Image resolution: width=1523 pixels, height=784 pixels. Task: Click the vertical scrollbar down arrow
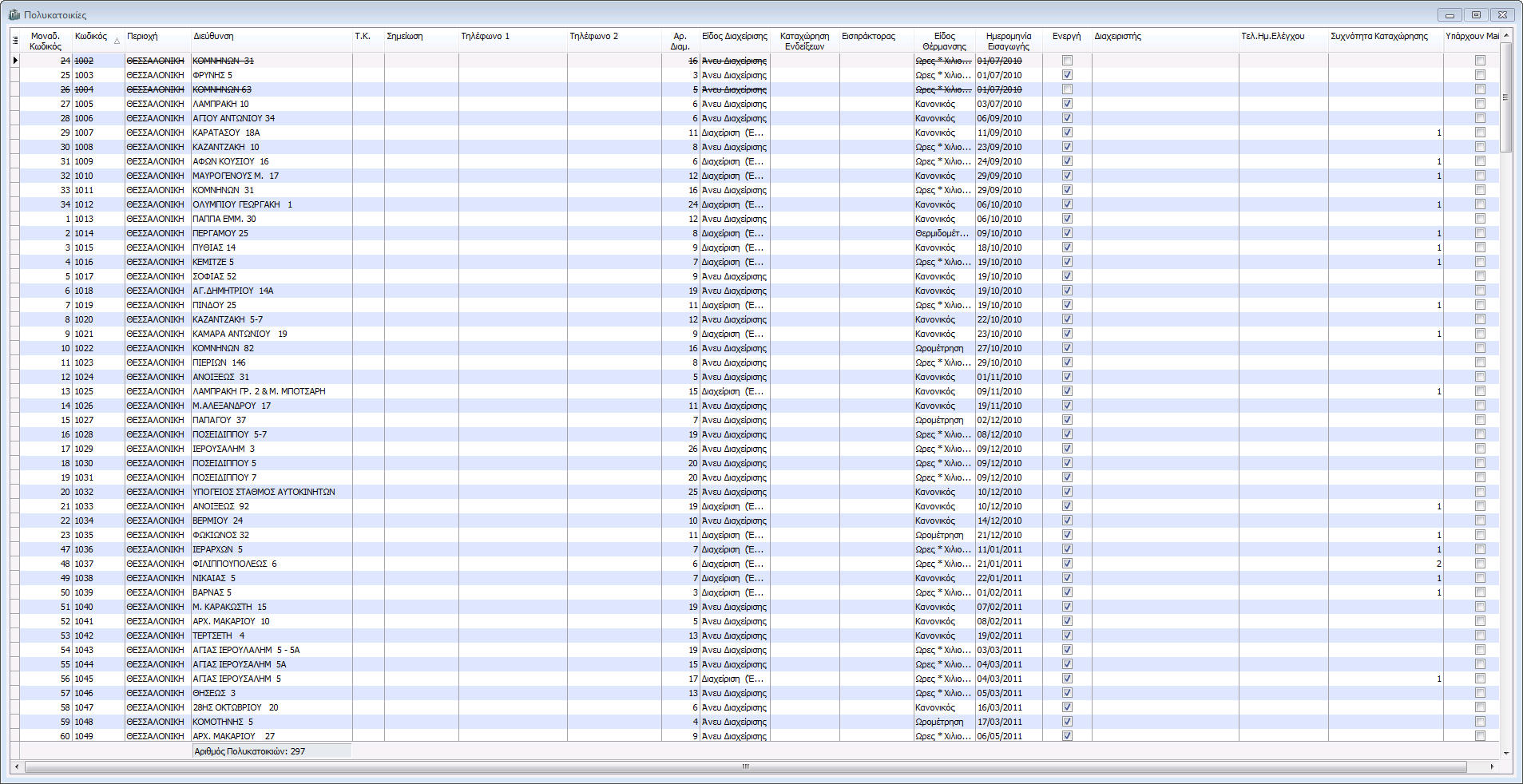tap(1506, 753)
